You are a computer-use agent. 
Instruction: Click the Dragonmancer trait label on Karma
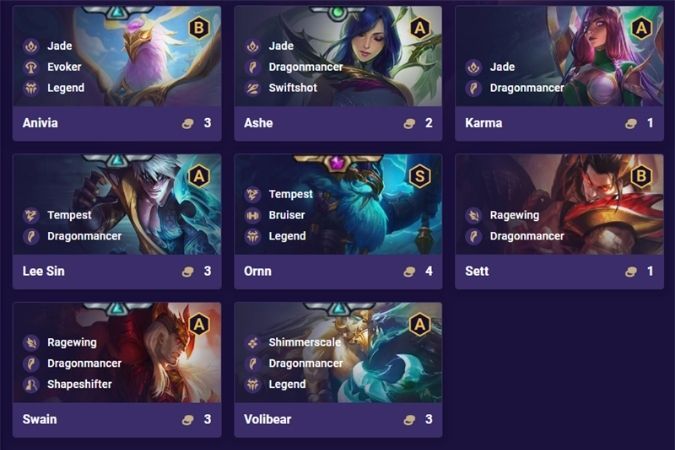click(x=527, y=88)
